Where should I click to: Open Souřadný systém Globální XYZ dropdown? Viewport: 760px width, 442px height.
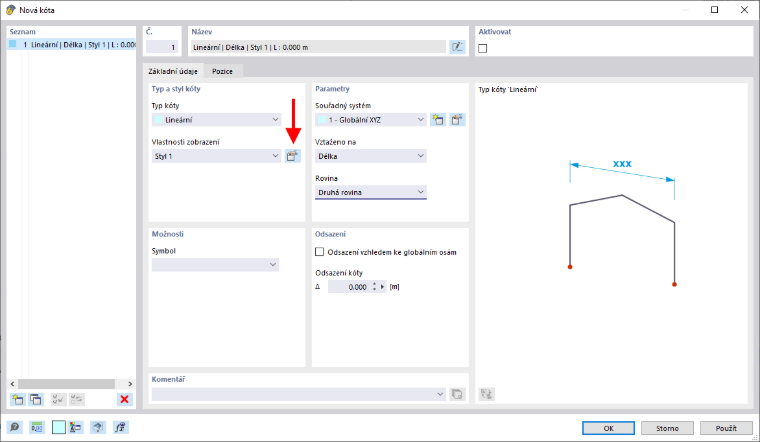tap(371, 120)
